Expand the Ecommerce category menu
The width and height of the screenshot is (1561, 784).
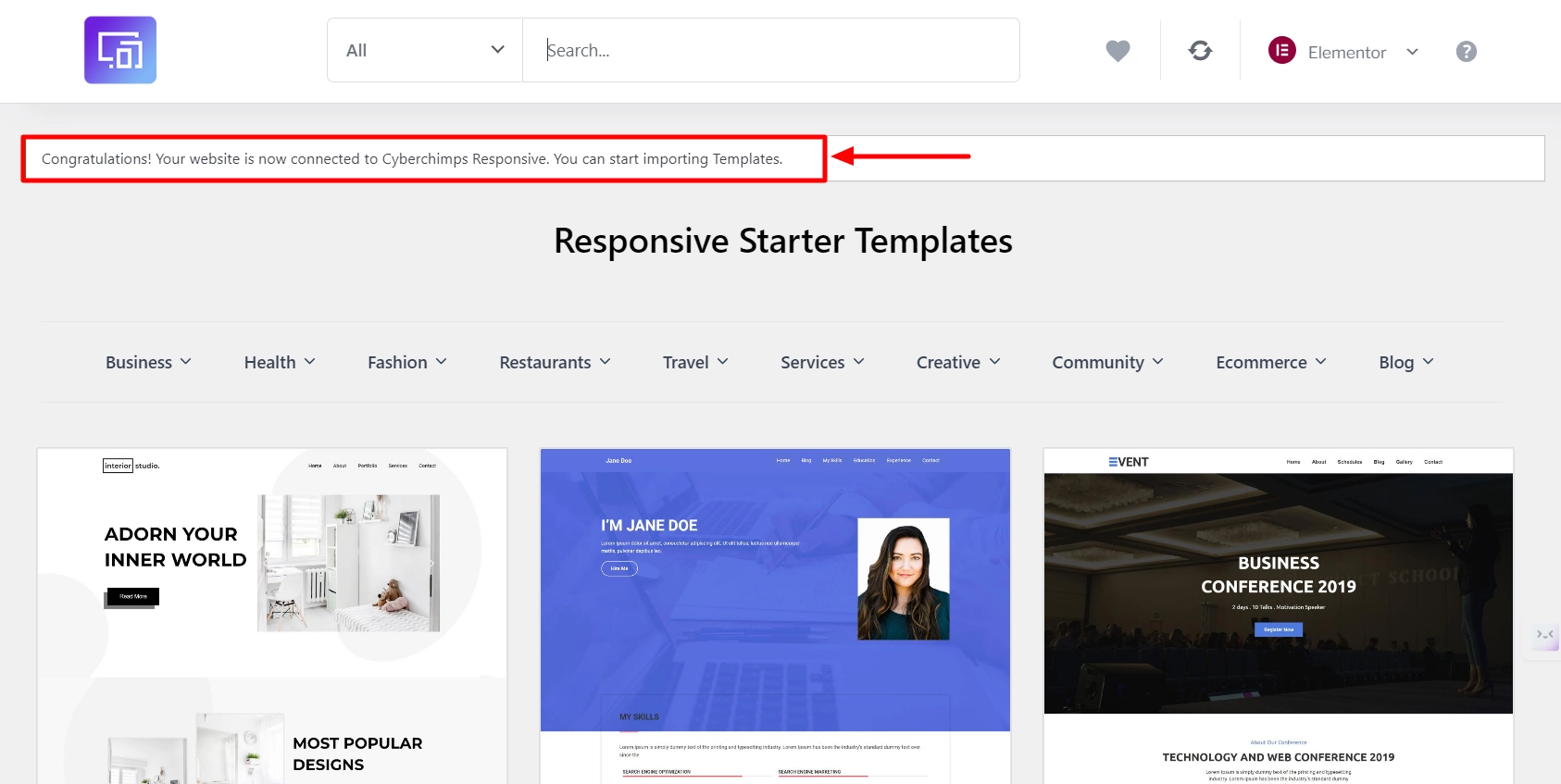1271,362
